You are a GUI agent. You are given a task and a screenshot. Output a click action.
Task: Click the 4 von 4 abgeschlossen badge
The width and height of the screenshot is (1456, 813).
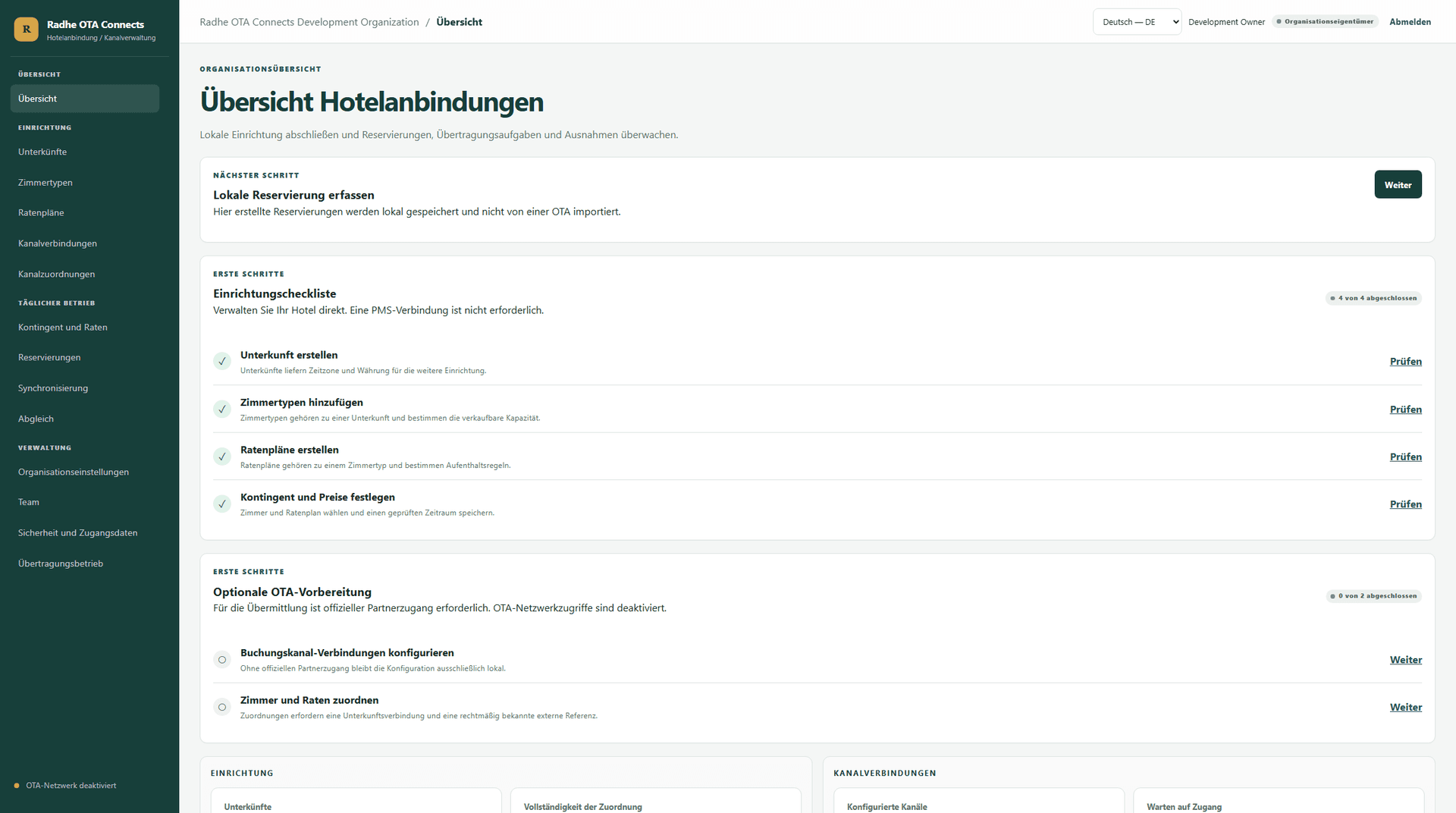pos(1373,298)
